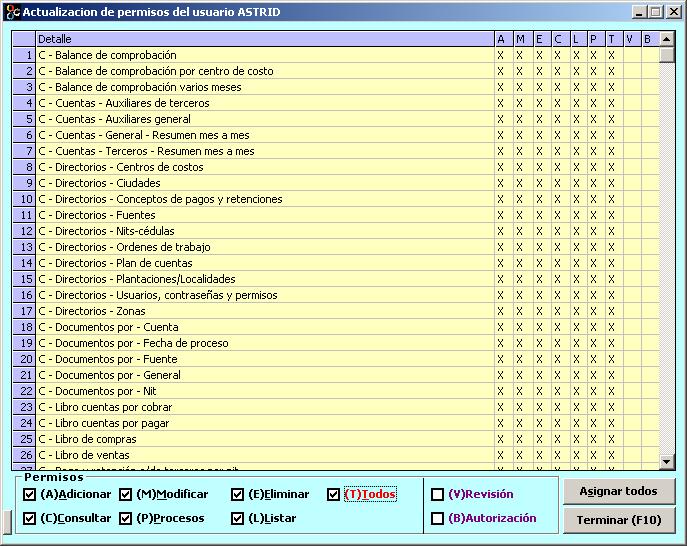Viewport: 687px width, 546px height.
Task: Select 'C - Libro de compras' row
Action: tap(265, 439)
